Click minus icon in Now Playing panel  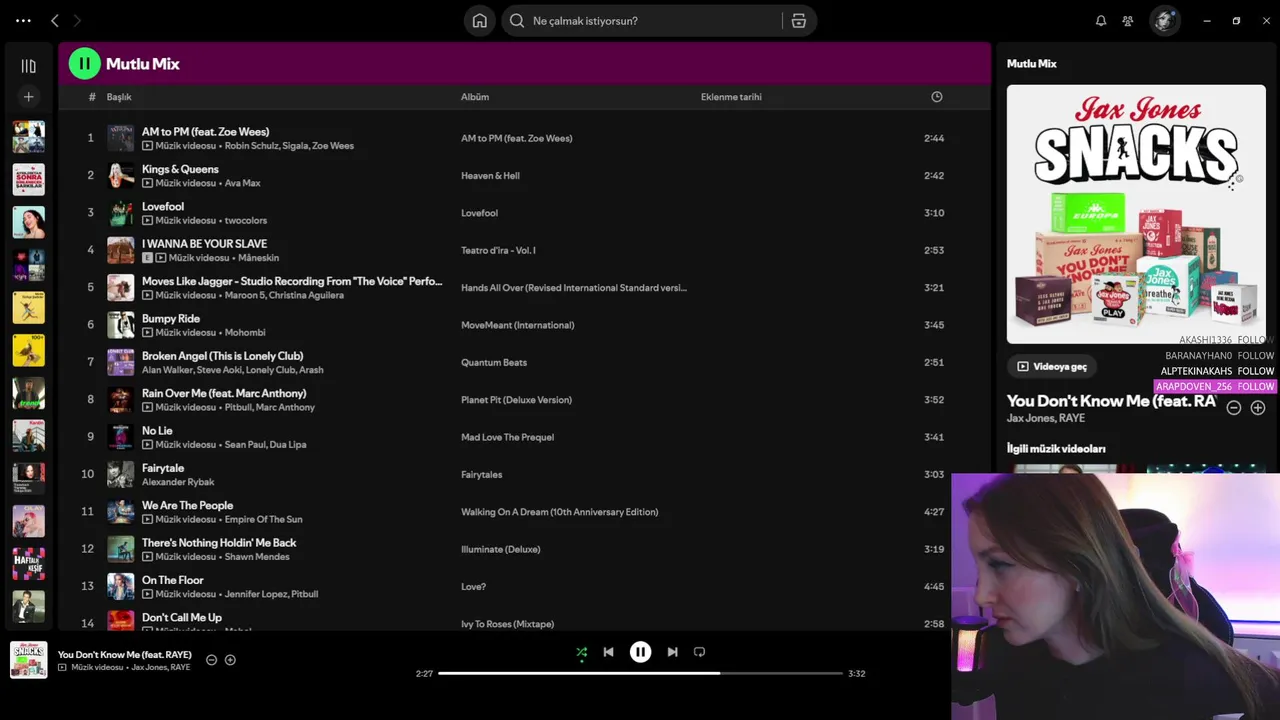[1234, 408]
